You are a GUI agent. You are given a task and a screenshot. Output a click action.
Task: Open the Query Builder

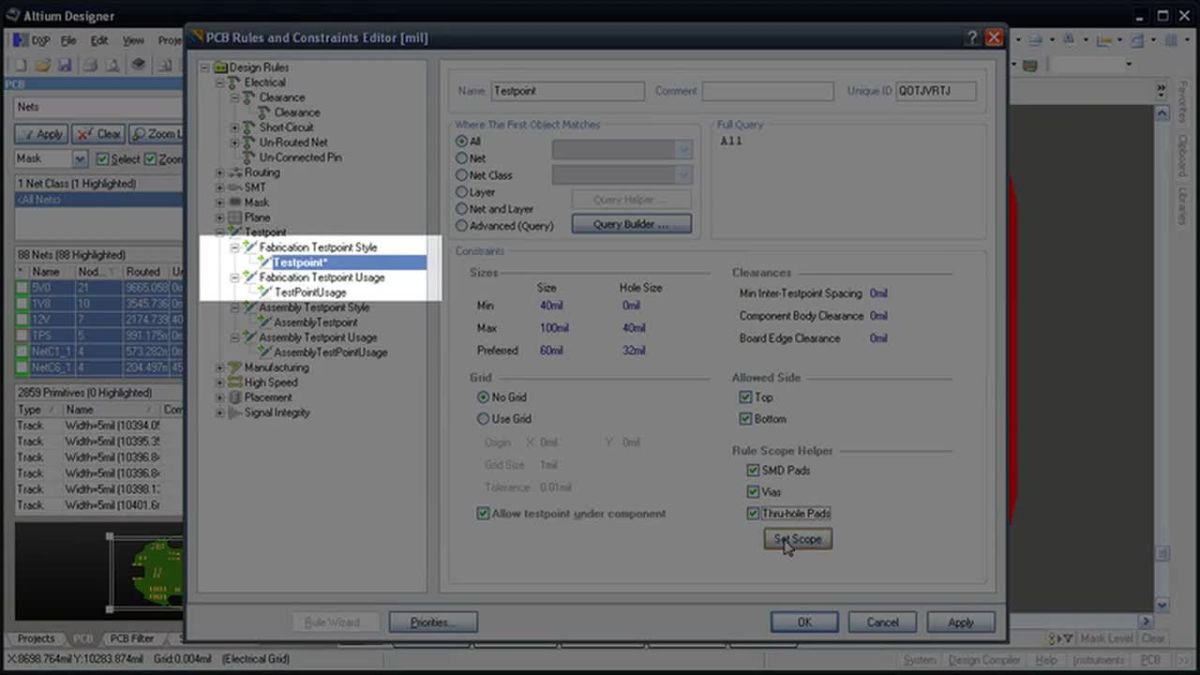[630, 223]
